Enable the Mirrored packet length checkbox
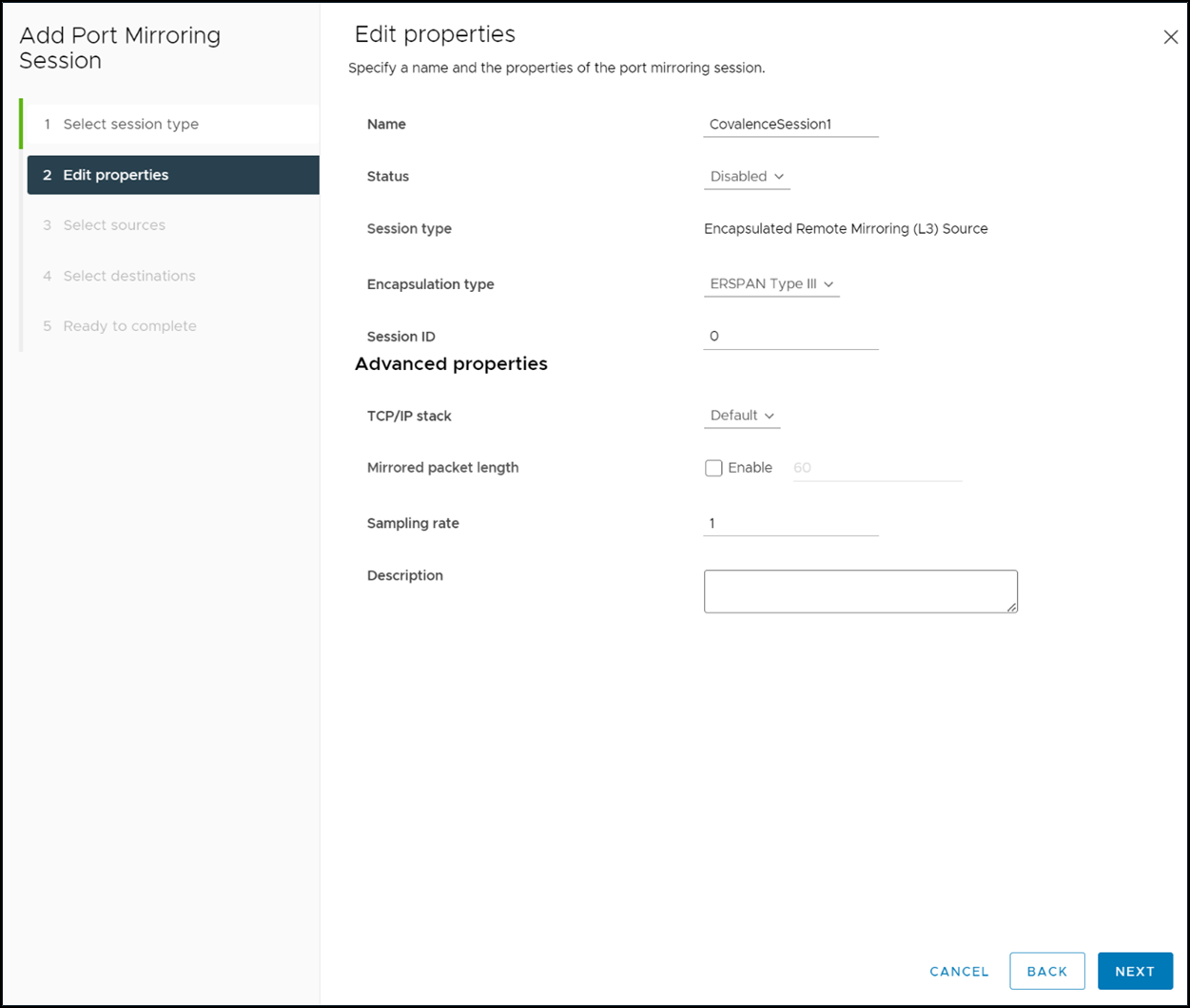This screenshot has width=1190, height=1008. pyautogui.click(x=713, y=468)
